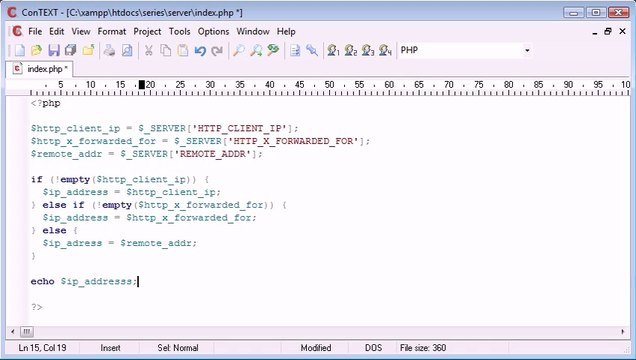This screenshot has height=360, width=636.
Task: Click the horizontal scrollbar right arrow
Action: click(623, 332)
